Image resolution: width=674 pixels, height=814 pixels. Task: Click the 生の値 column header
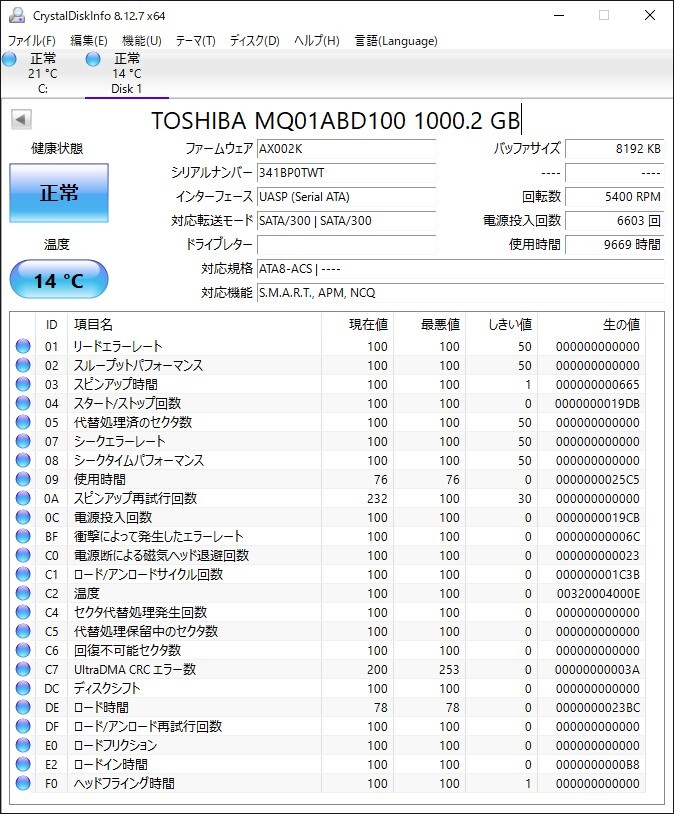click(591, 324)
